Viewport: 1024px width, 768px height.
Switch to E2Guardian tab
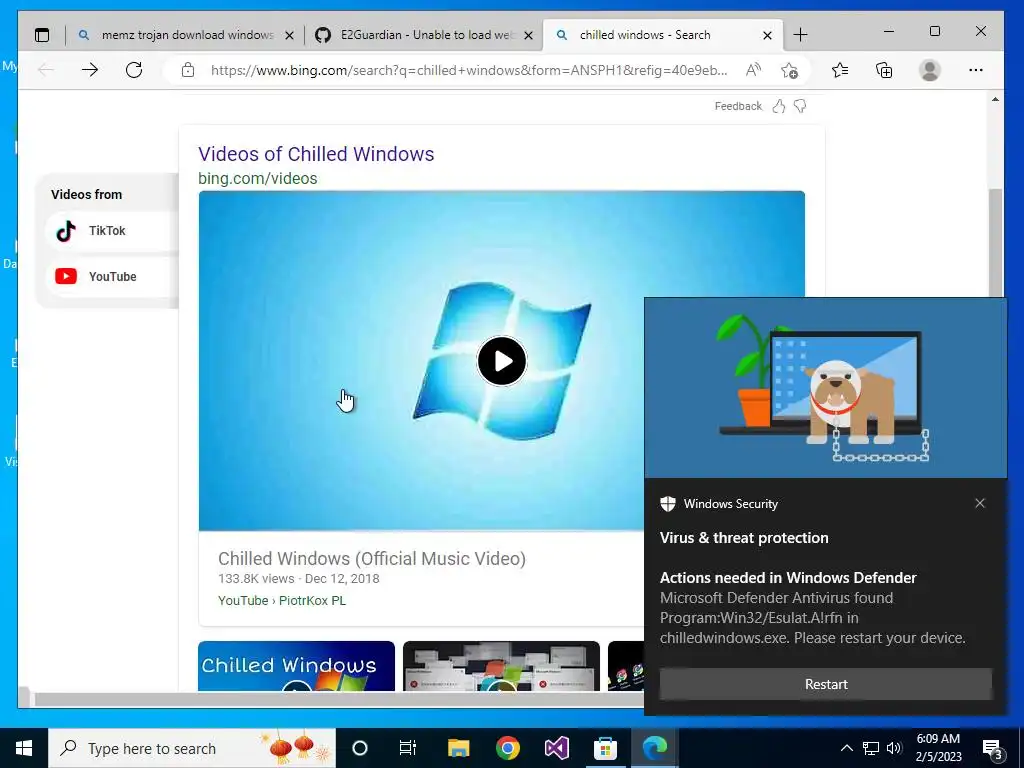[423, 35]
